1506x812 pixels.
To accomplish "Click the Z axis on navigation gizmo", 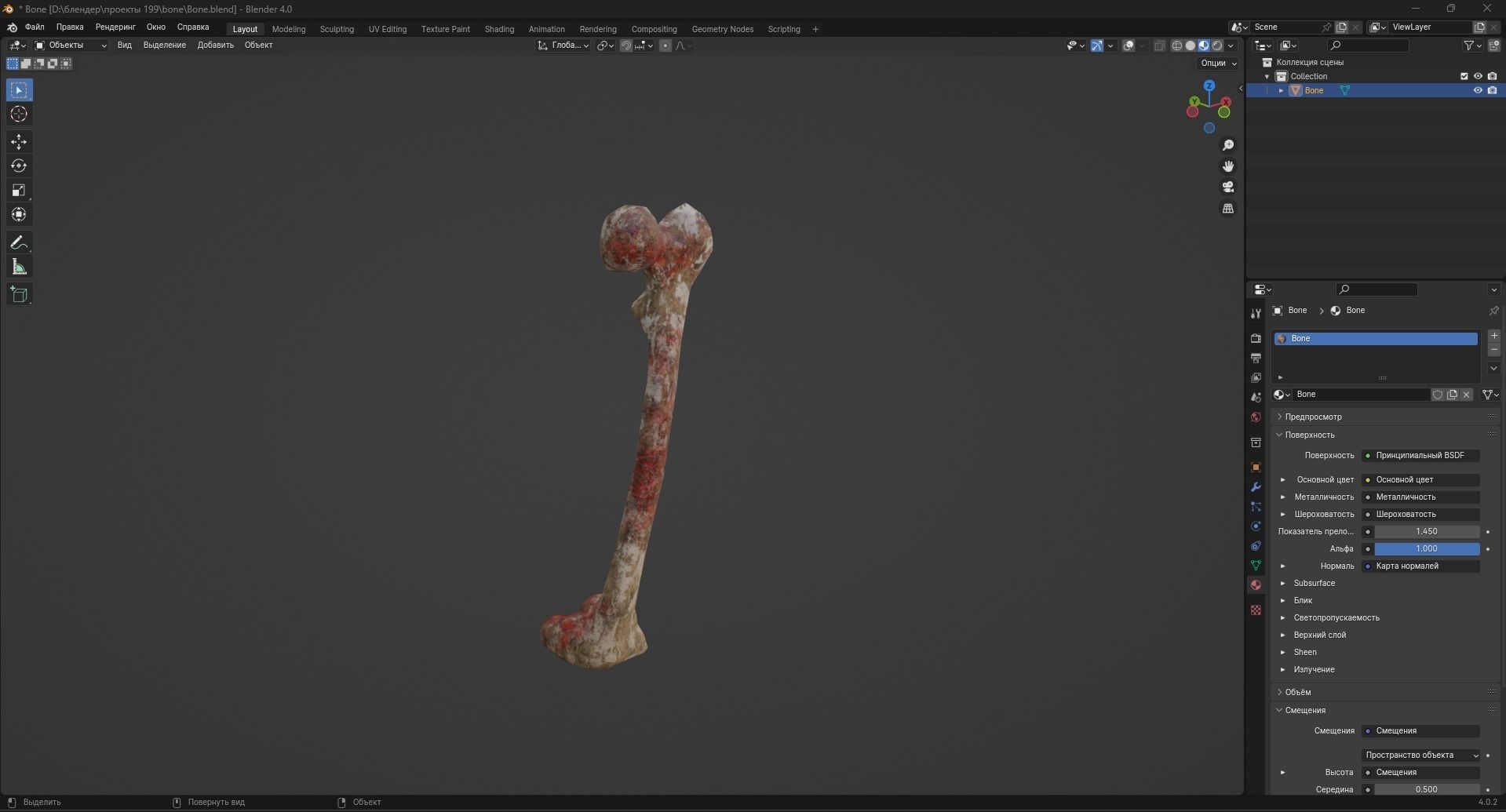I will 1209,86.
